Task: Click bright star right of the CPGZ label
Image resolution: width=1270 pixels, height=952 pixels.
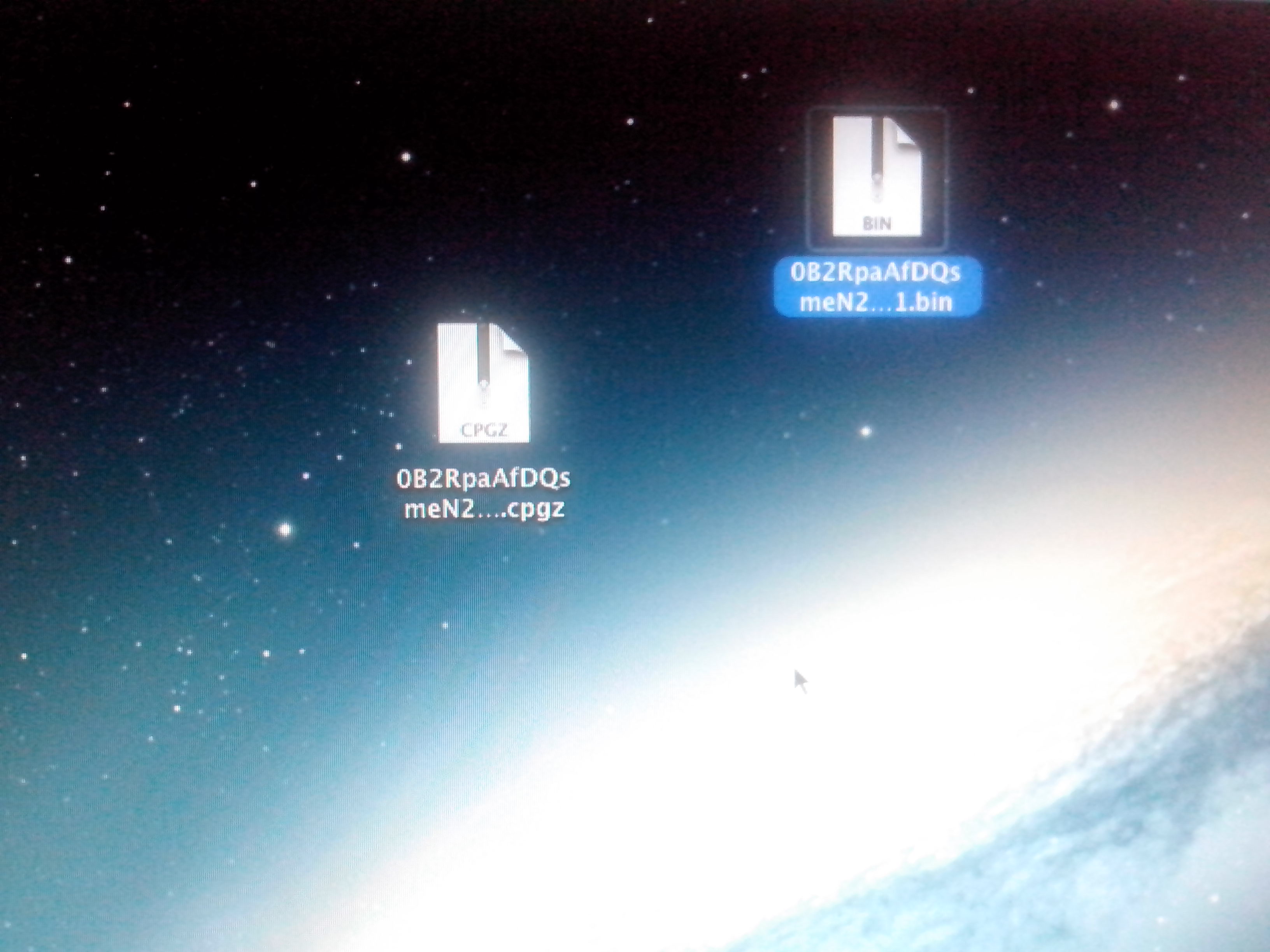Action: pos(866,431)
